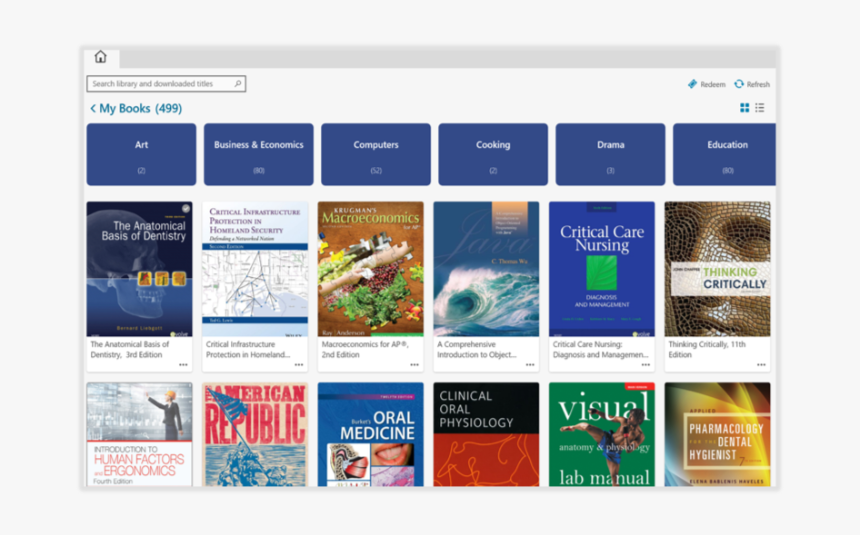Go back using My Books chevron
860x535 pixels.
93,108
